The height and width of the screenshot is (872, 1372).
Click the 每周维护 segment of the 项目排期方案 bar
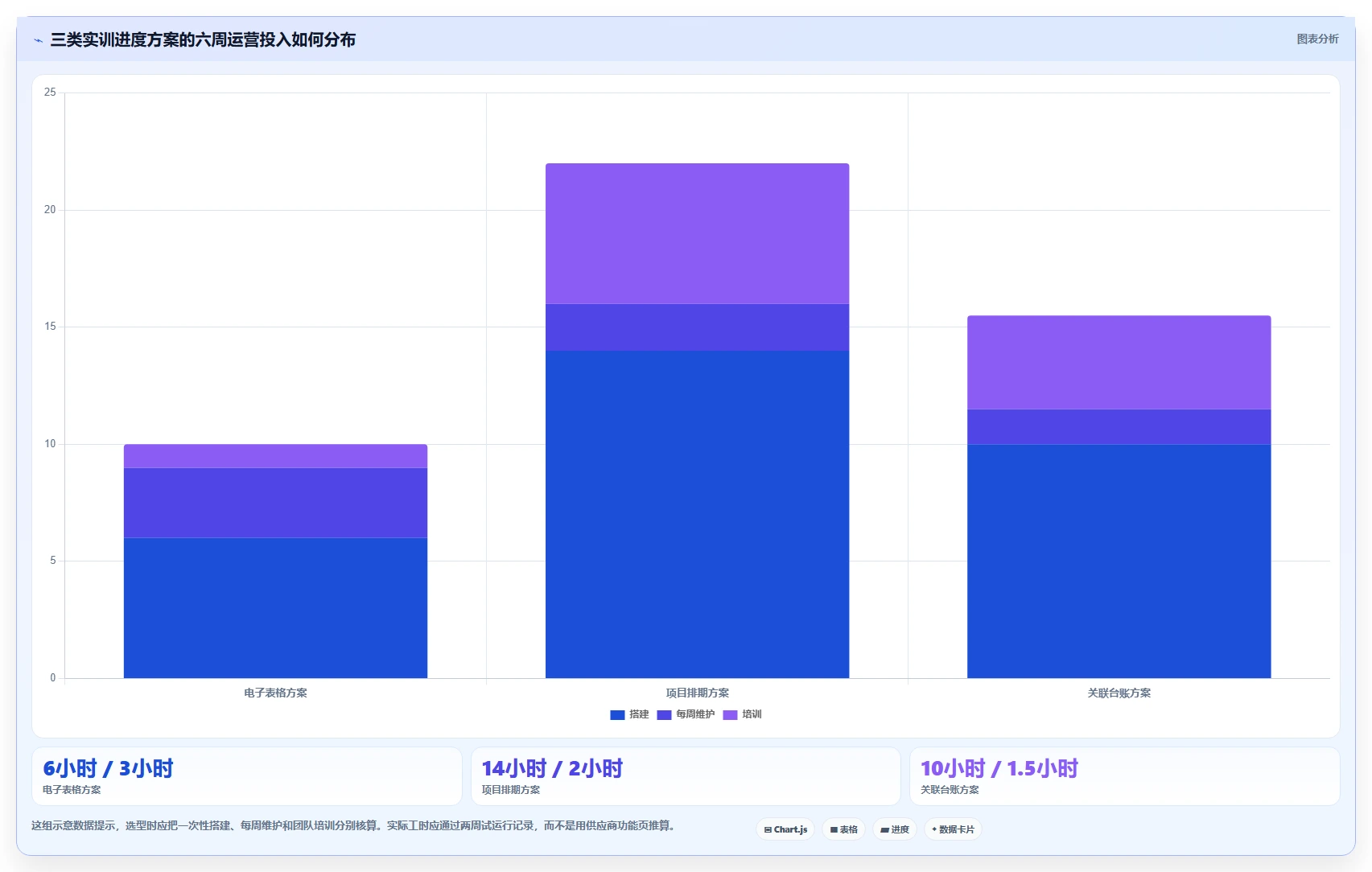coord(697,327)
